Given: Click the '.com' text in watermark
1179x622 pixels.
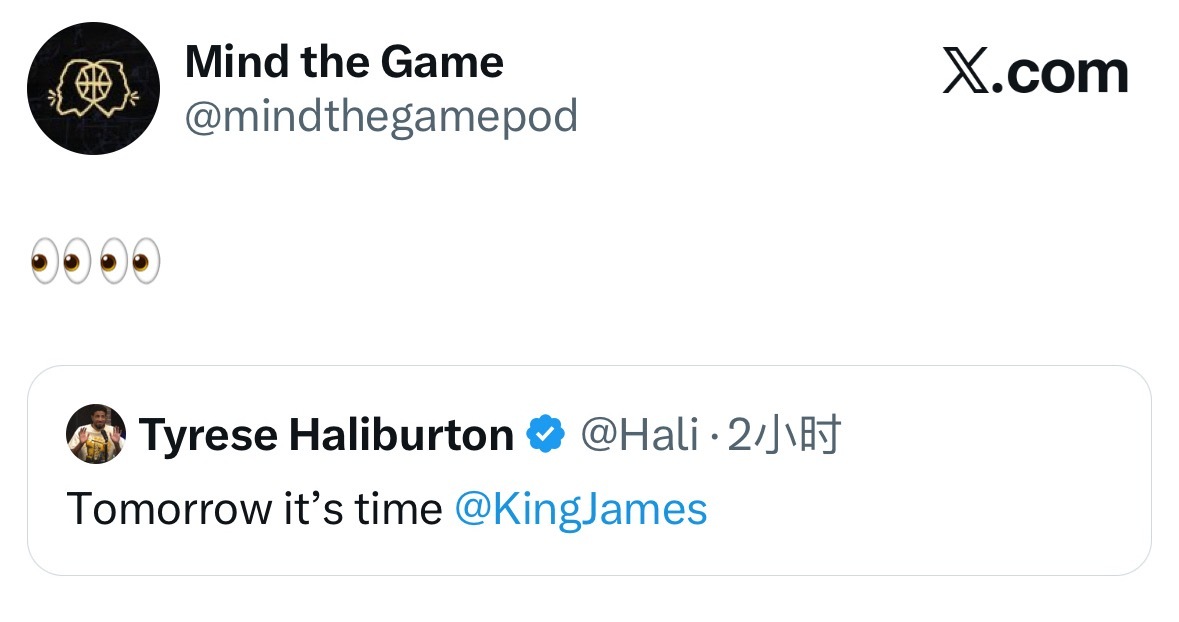Looking at the screenshot, I should (1060, 74).
